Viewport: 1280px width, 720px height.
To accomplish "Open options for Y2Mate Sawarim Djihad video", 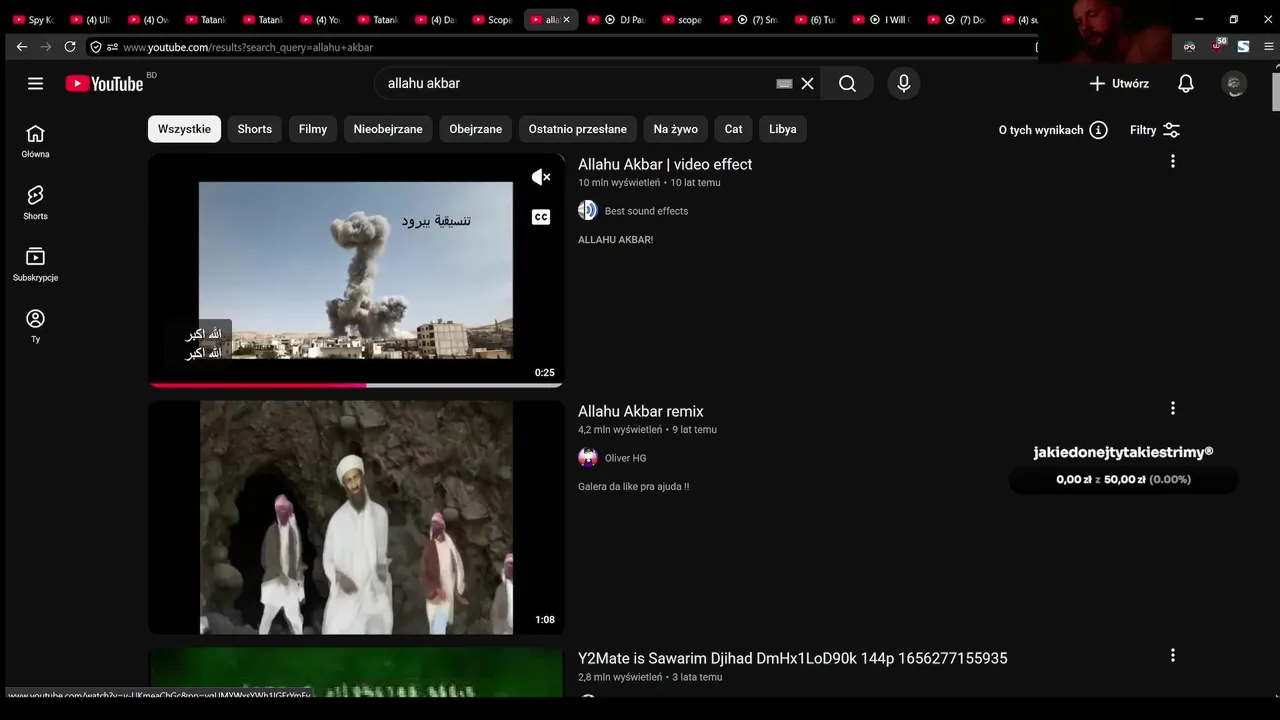I will click(x=1173, y=656).
